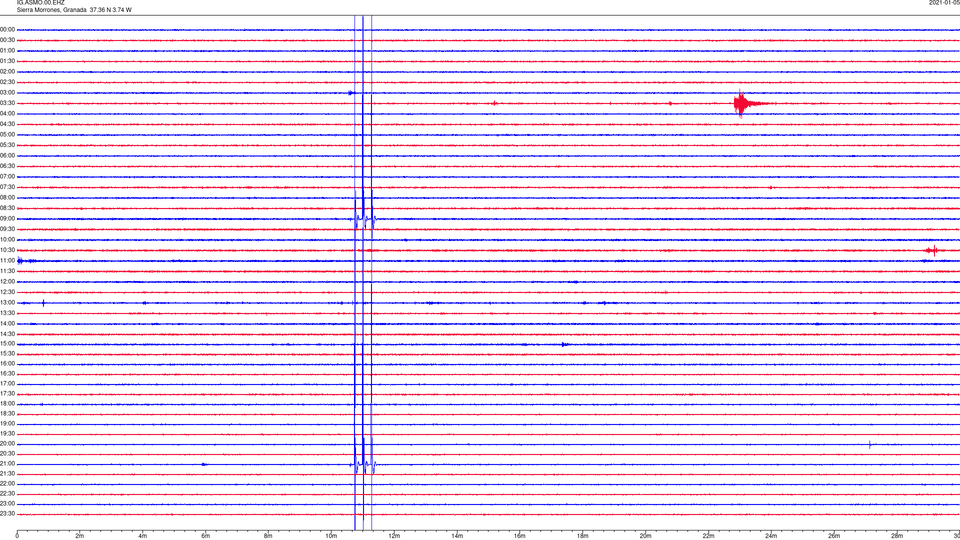Click the 07:00 time label
The width and height of the screenshot is (960, 540).
pos(7,176)
